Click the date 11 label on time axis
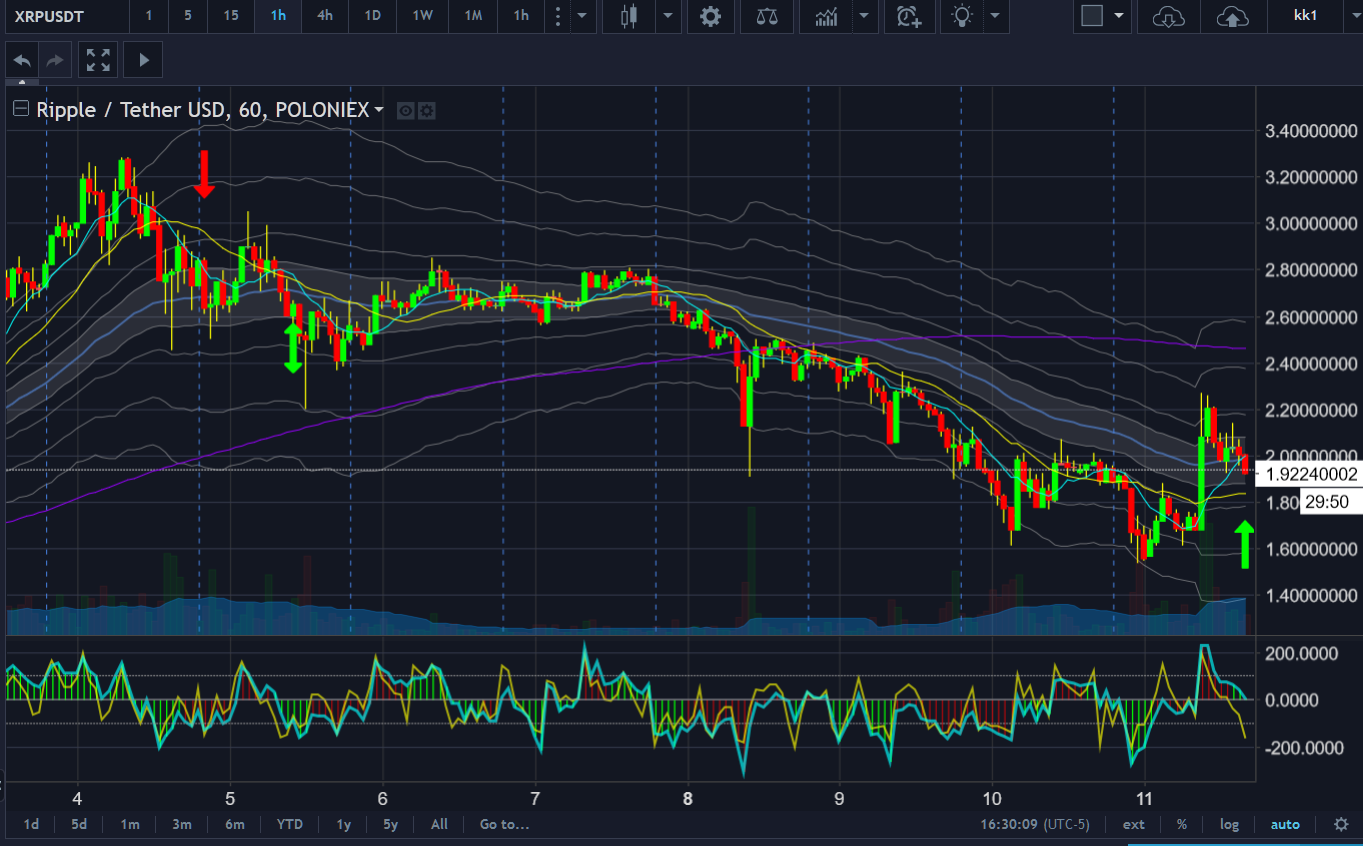The height and width of the screenshot is (846, 1363). pyautogui.click(x=1145, y=799)
